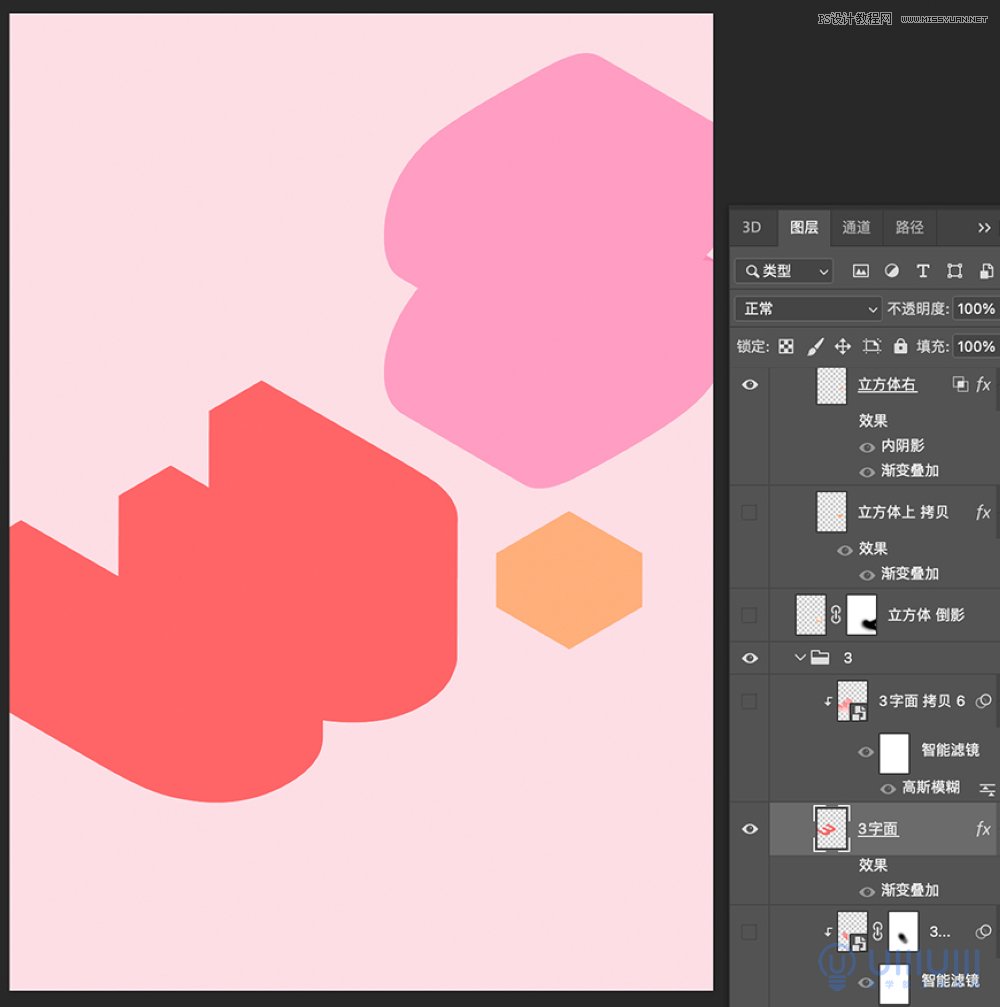Click the 立方体右 layer name
This screenshot has width=1000, height=1007.
[x=887, y=385]
